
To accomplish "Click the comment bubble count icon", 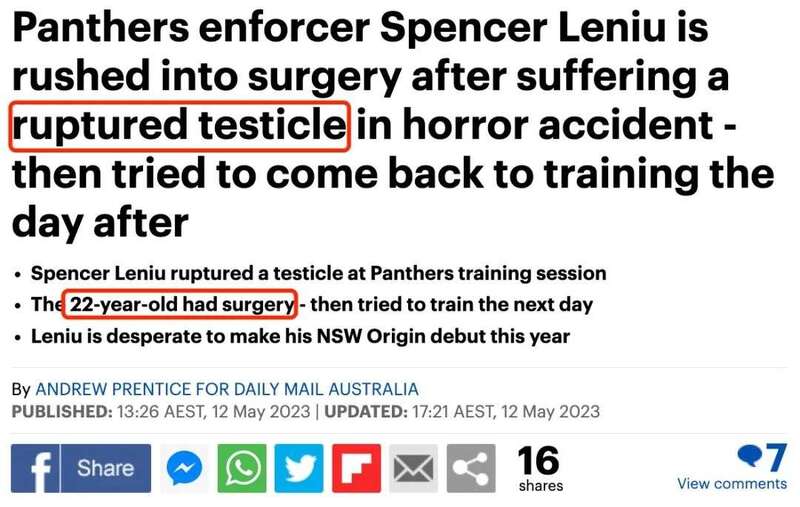I will pyautogui.click(x=751, y=455).
